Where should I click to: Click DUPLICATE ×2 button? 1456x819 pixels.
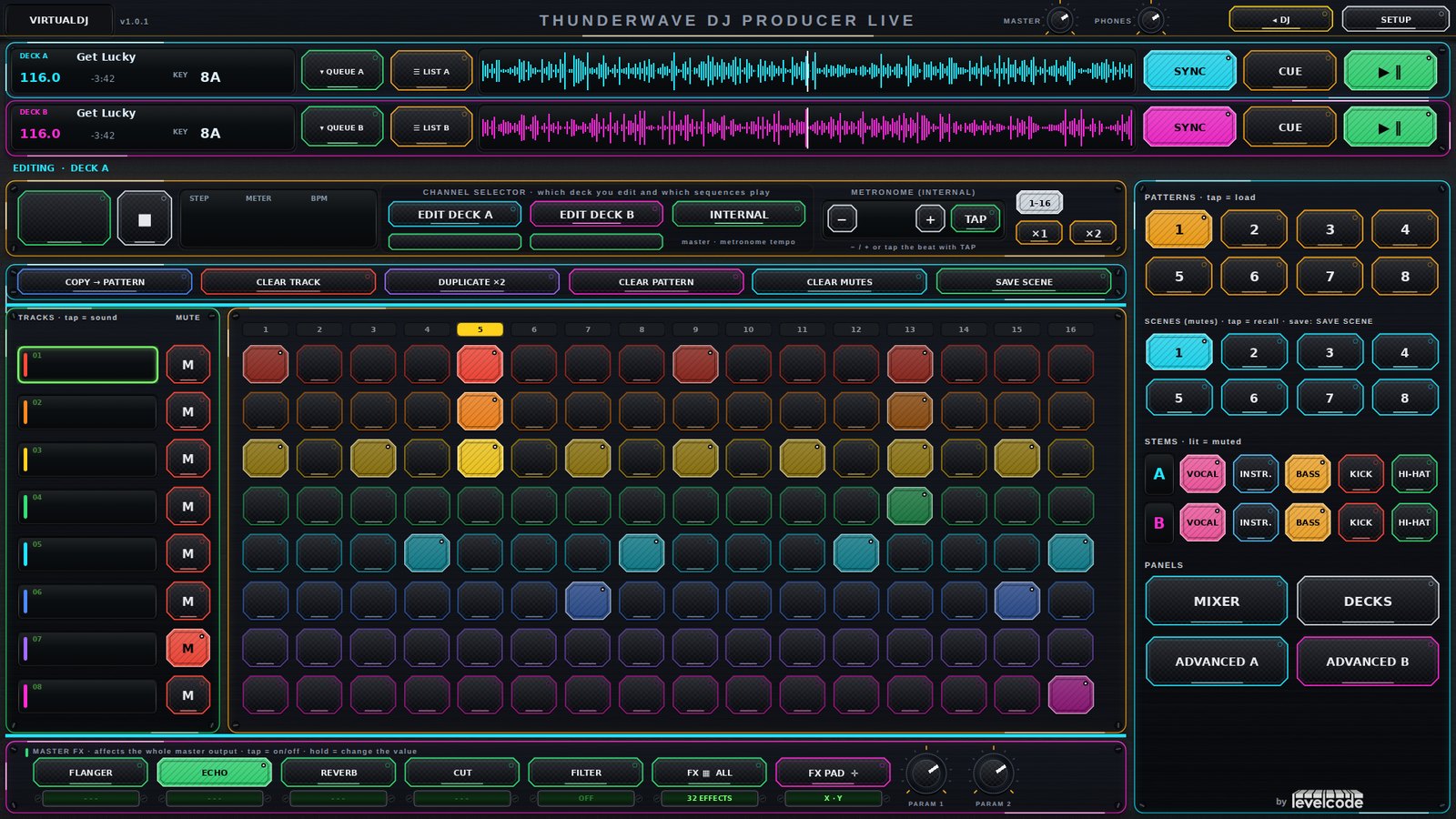pyautogui.click(x=471, y=282)
